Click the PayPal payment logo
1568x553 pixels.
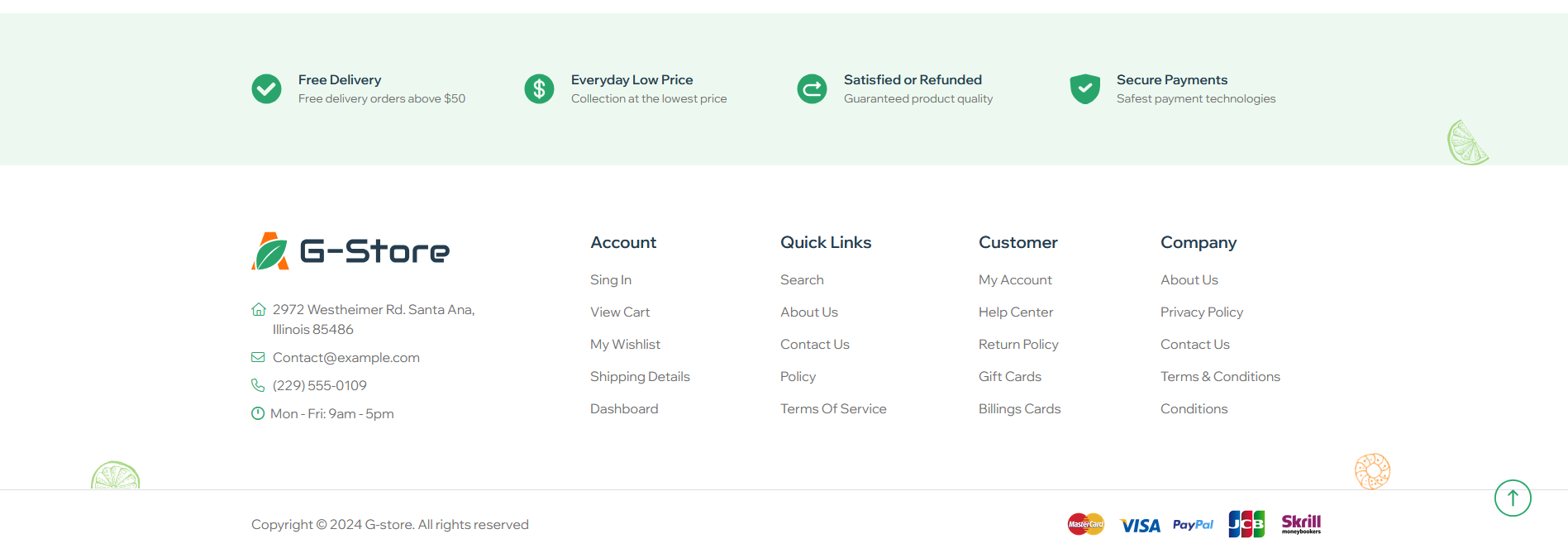1193,525
